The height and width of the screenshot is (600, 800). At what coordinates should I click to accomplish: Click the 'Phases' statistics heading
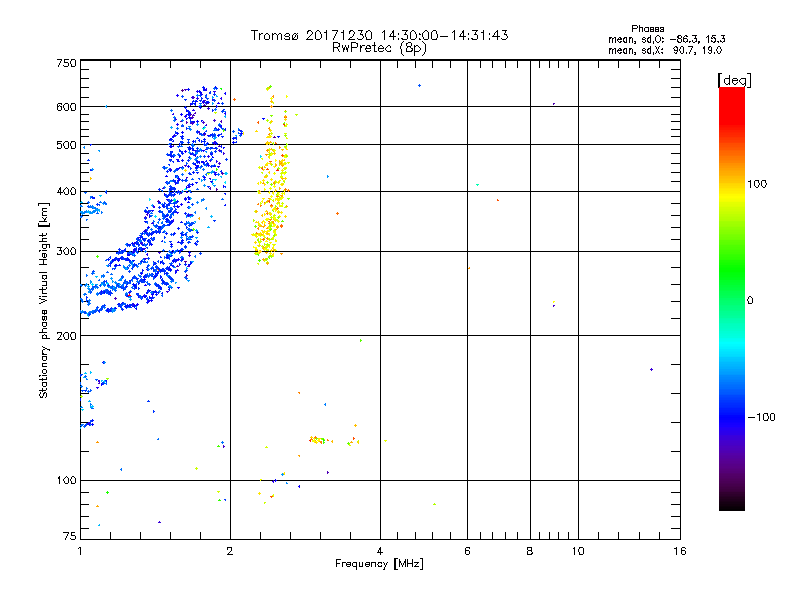(x=647, y=29)
